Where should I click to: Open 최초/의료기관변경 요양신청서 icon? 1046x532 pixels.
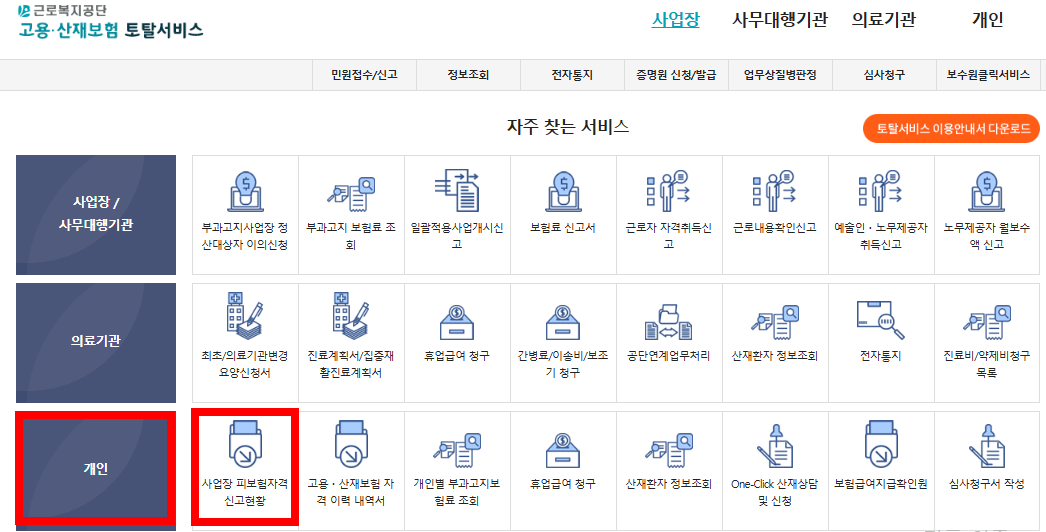pyautogui.click(x=245, y=316)
